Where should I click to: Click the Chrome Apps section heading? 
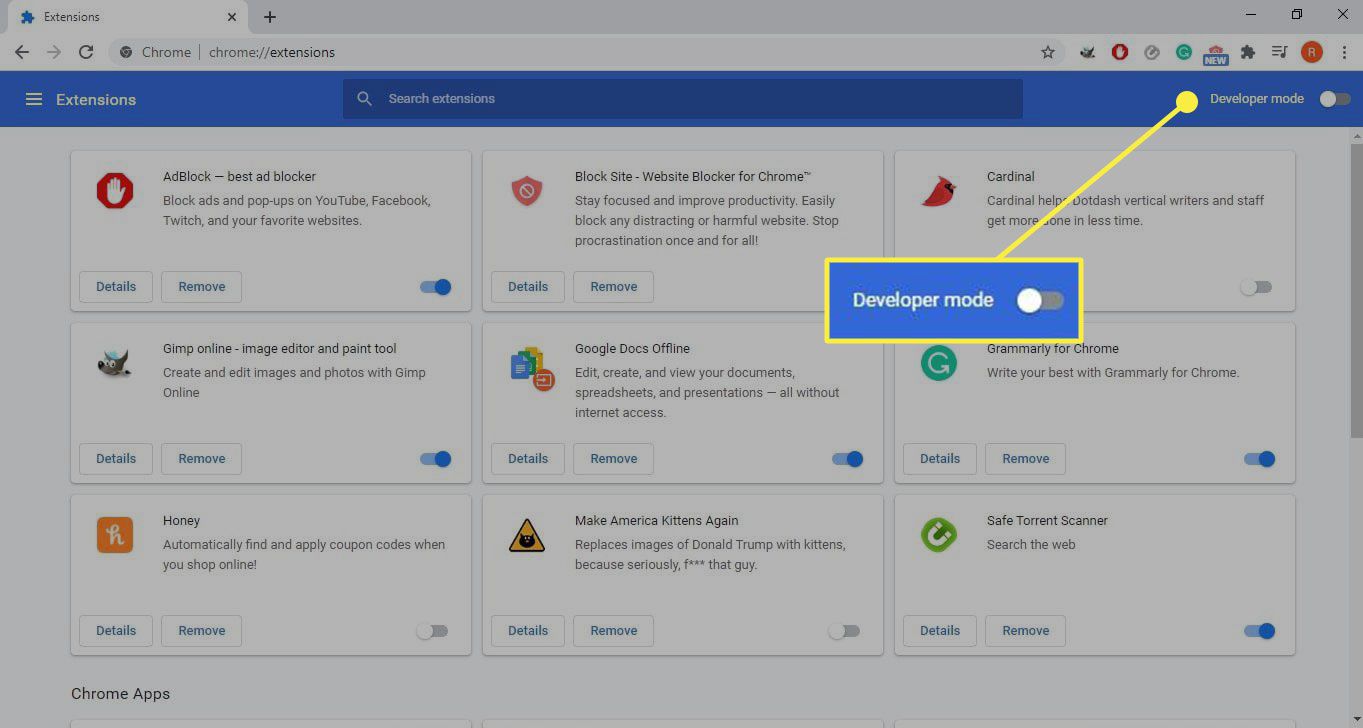[121, 693]
